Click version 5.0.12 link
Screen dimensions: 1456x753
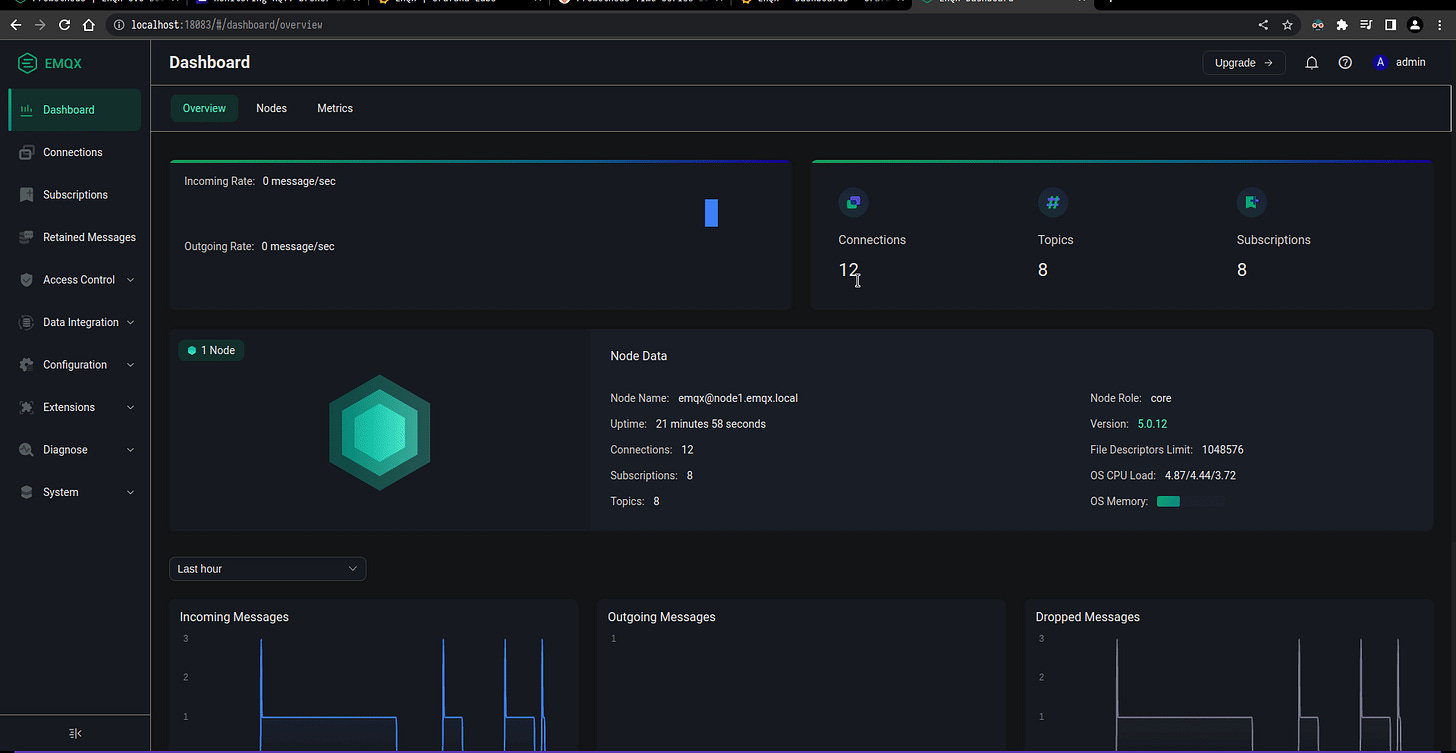coord(1152,424)
